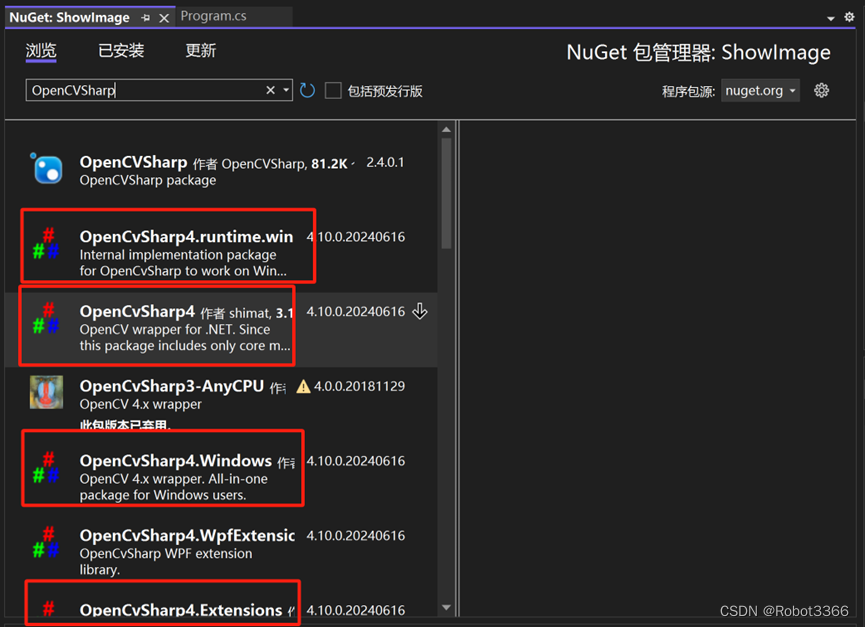The width and height of the screenshot is (865, 627).
Task: Open package source settings gear
Action: (x=821, y=90)
